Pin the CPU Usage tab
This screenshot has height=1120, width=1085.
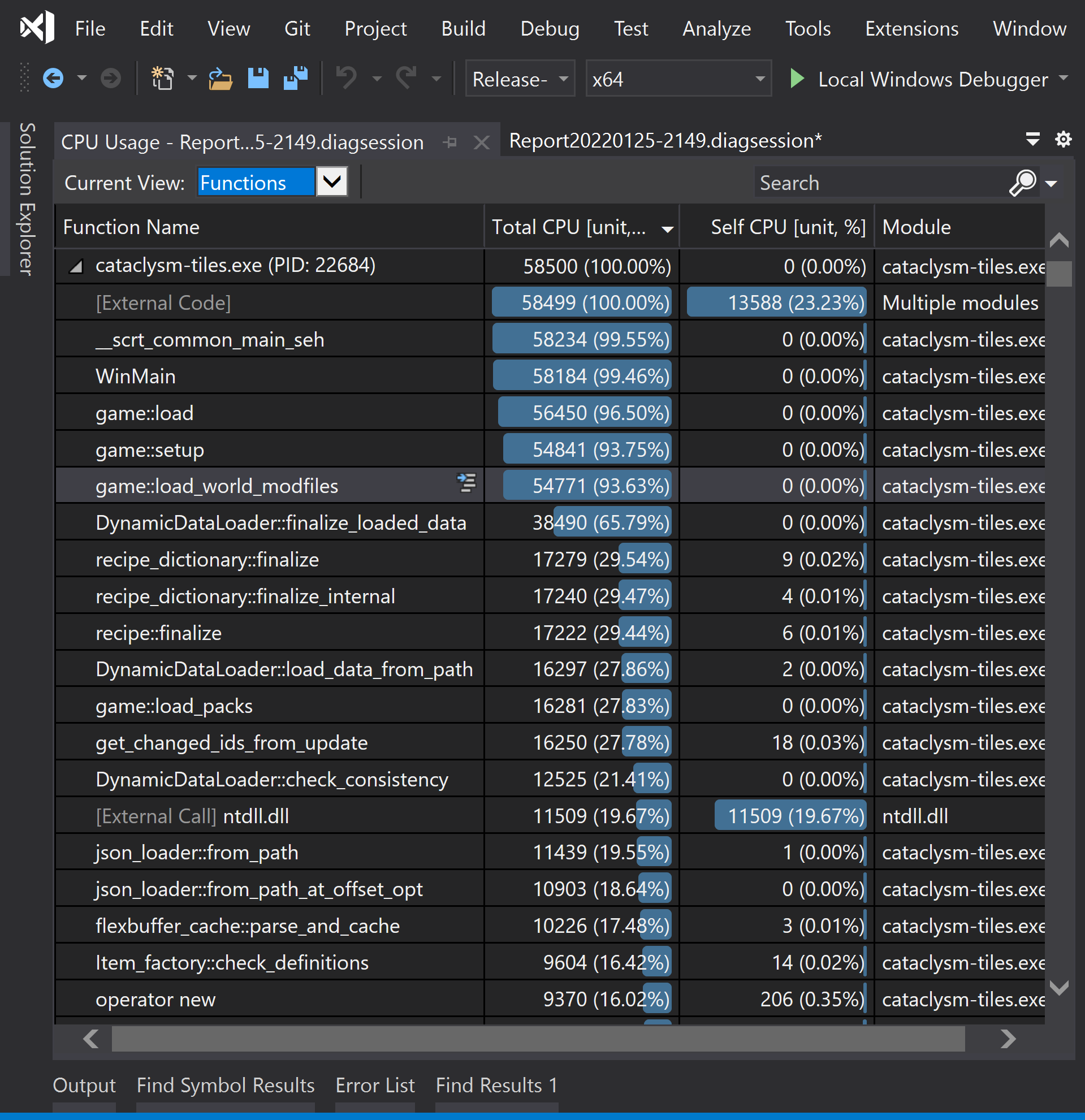(x=450, y=142)
